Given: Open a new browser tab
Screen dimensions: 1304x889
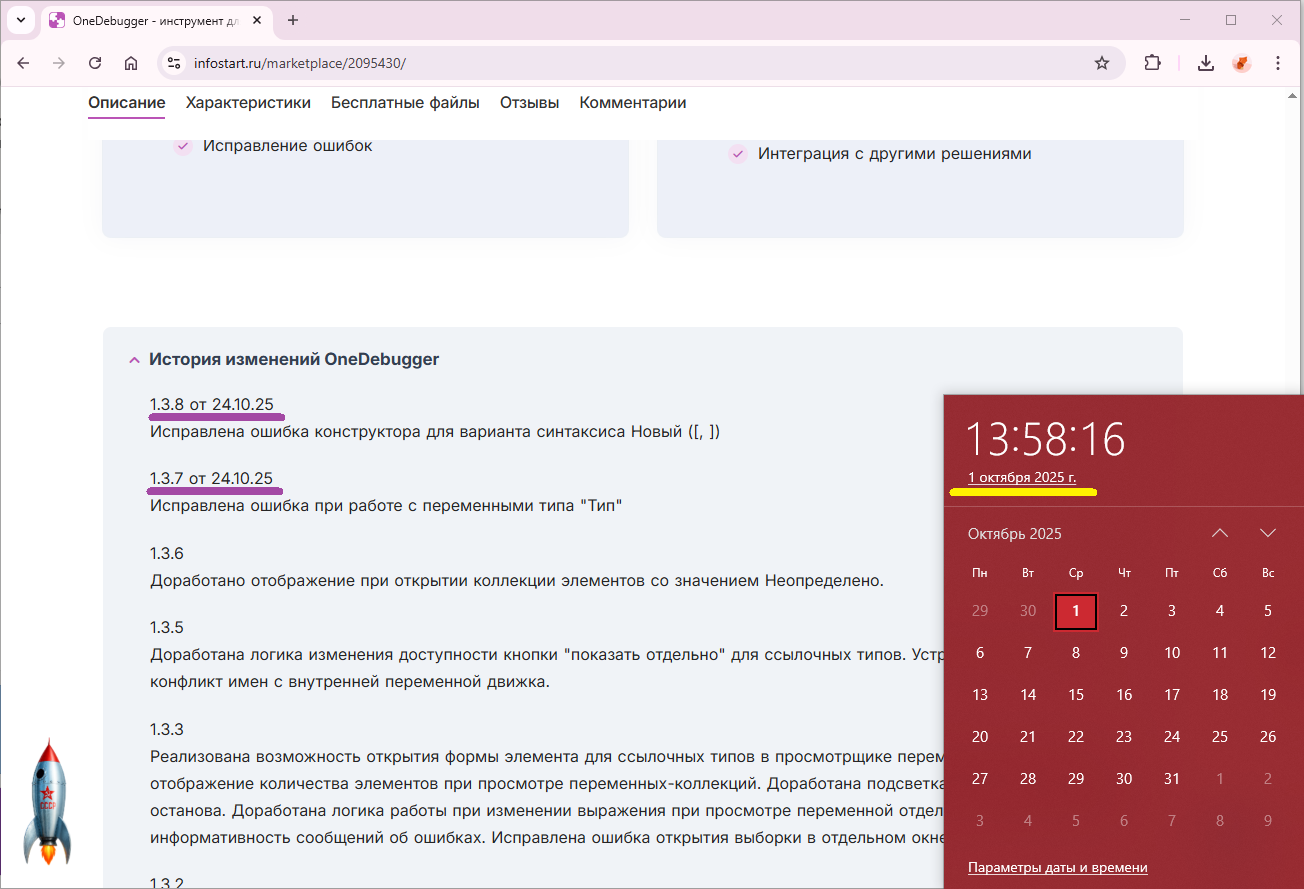Looking at the screenshot, I should (x=293, y=20).
